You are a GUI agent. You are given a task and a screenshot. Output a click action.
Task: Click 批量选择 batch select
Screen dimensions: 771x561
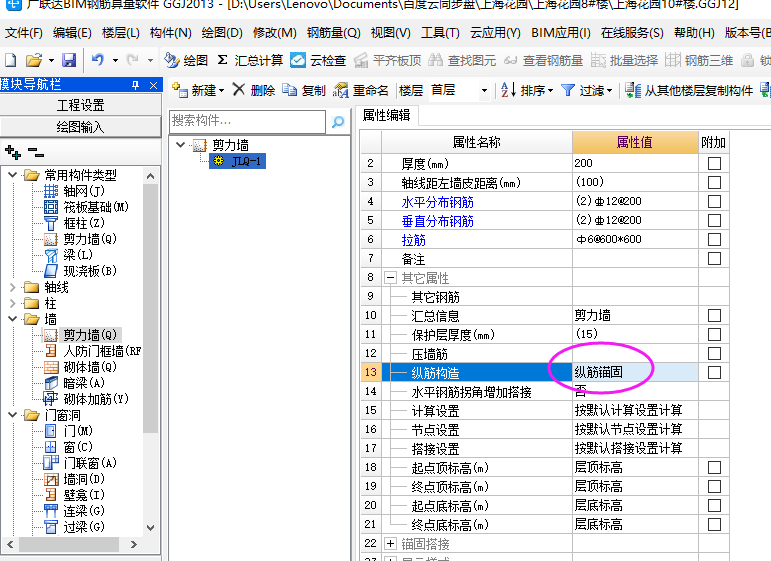pos(624,60)
